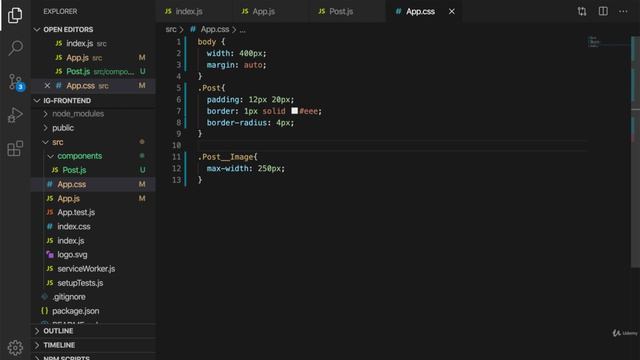Screen dimensions: 640x360
Task: Open setupTests.js file
Action: point(93,283)
